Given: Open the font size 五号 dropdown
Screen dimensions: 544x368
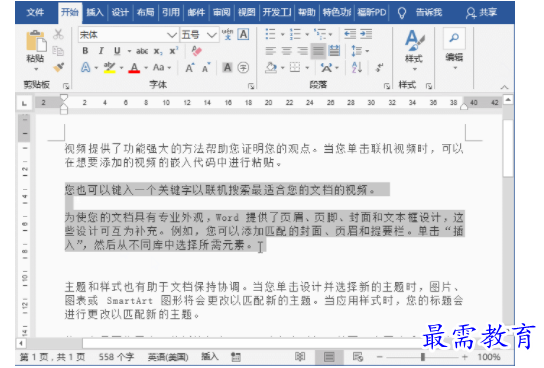Looking at the screenshot, I should pos(211,35).
